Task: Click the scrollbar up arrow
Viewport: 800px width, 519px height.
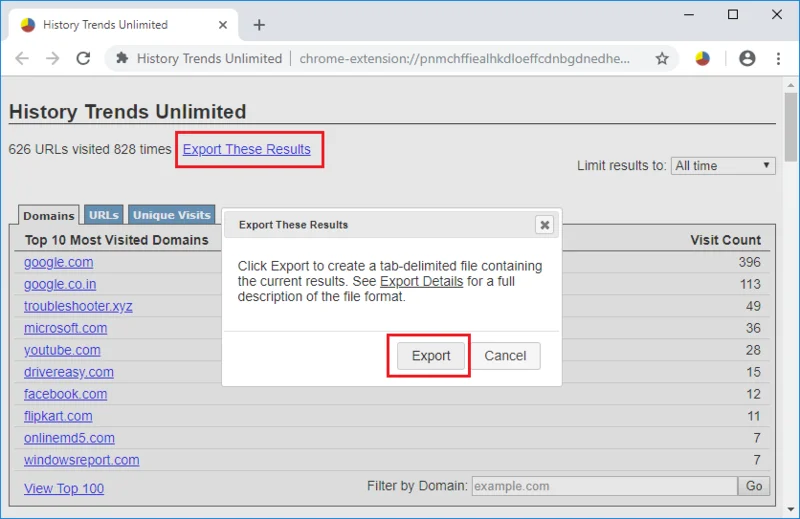Action: (790, 85)
